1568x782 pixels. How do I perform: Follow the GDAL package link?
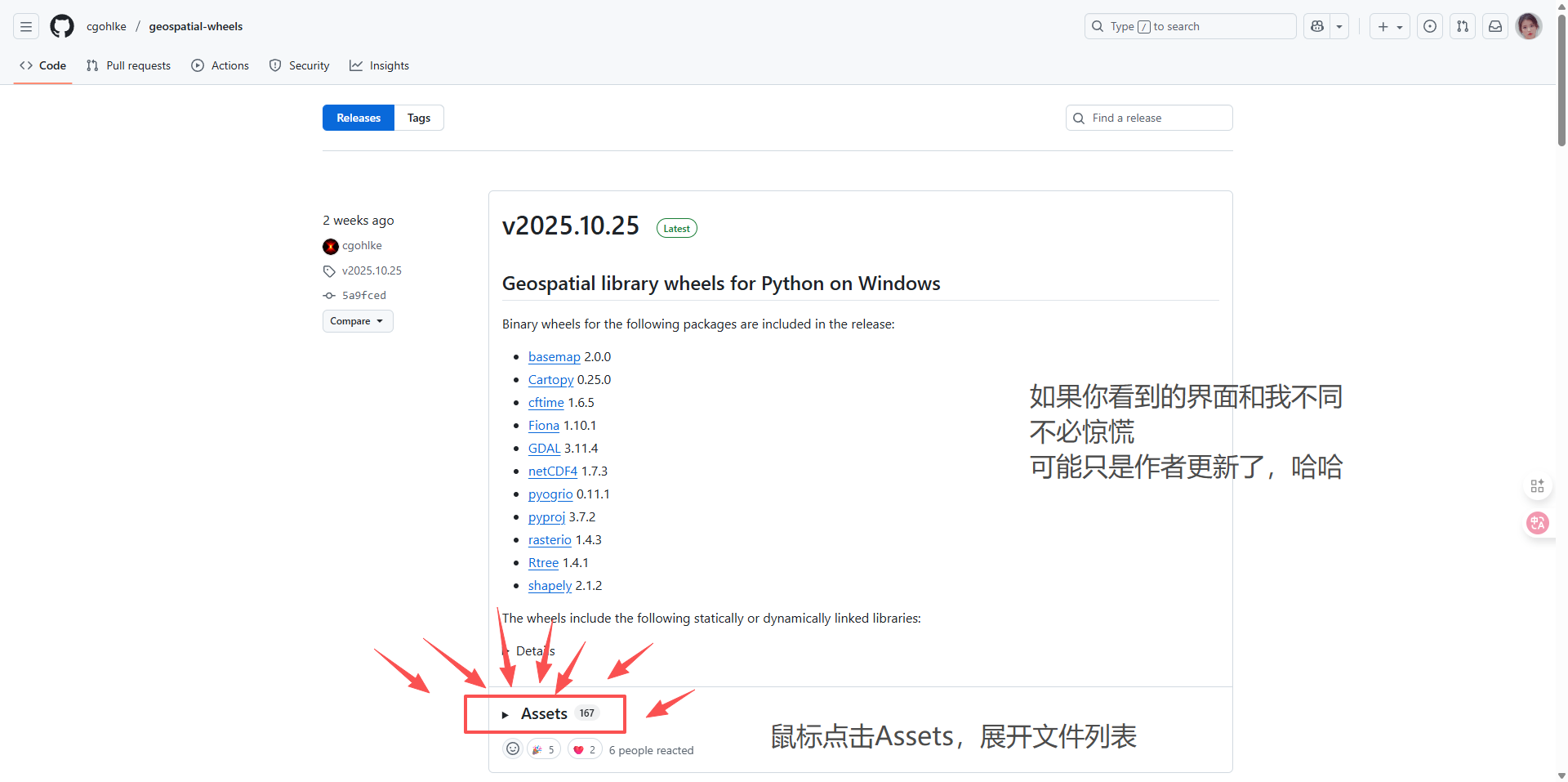pyautogui.click(x=544, y=448)
